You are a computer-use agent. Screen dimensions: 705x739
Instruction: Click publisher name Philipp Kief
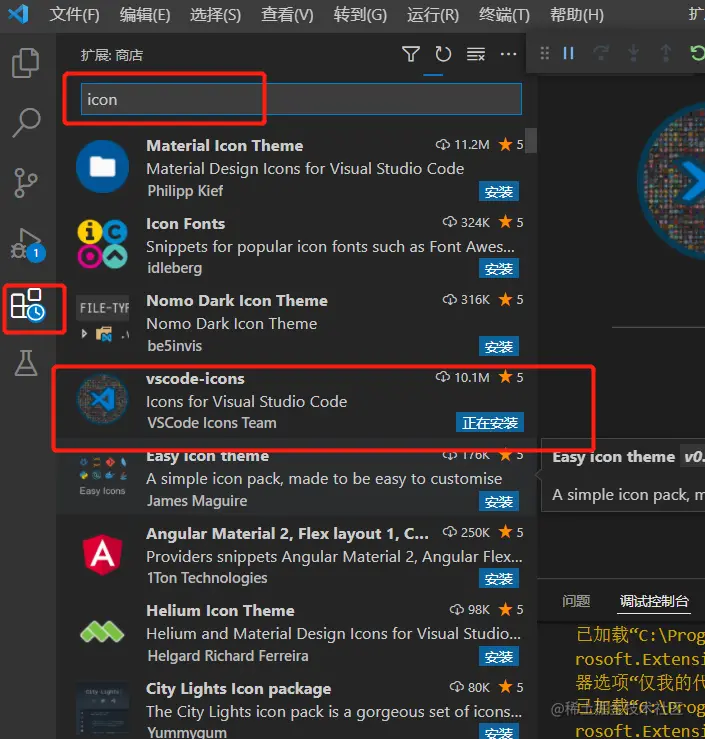click(185, 191)
